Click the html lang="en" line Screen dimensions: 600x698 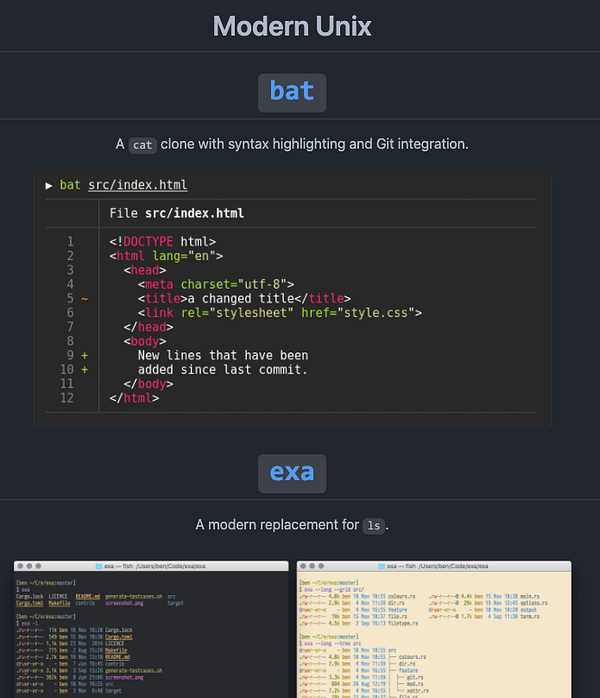click(166, 256)
